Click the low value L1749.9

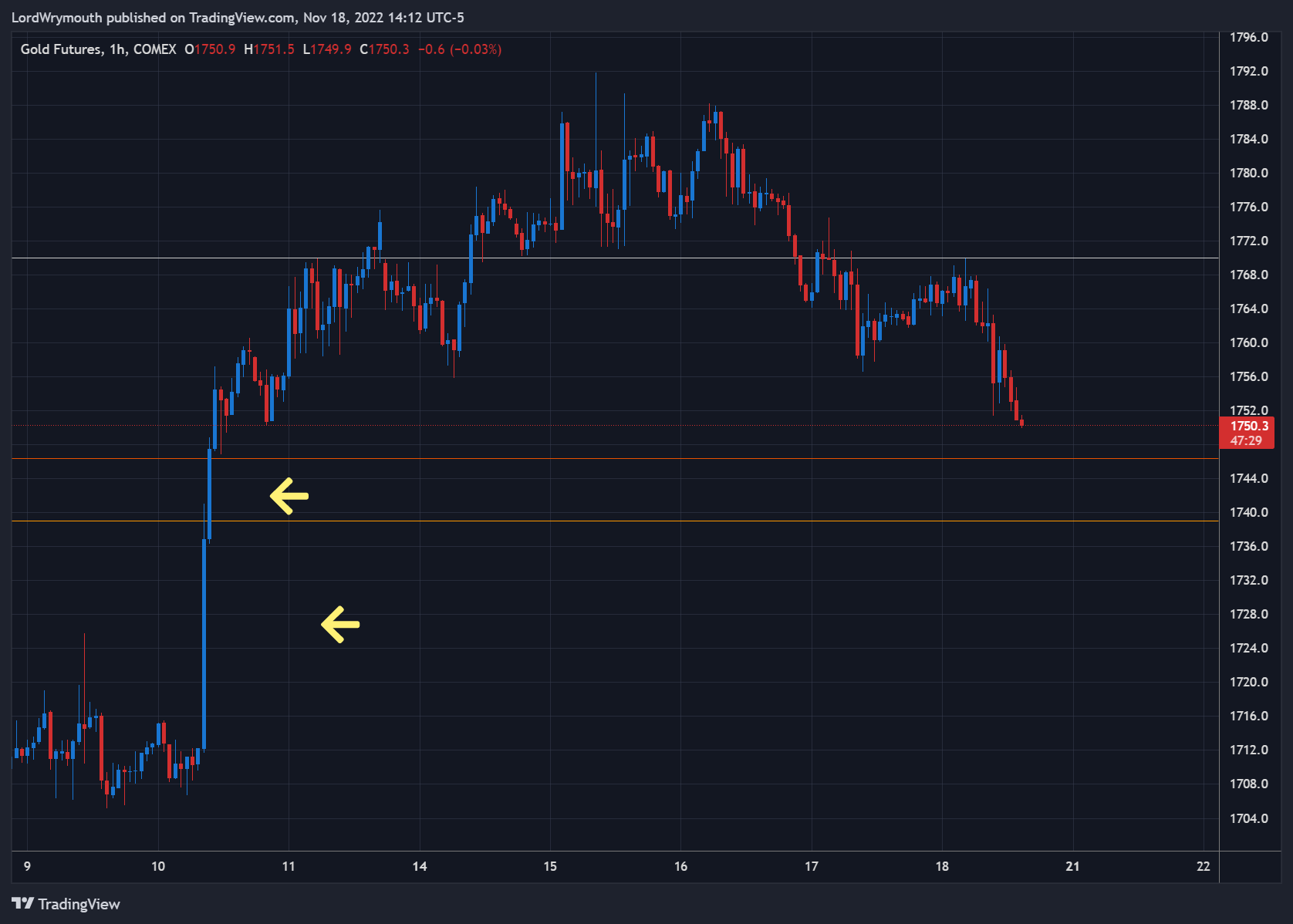click(327, 49)
